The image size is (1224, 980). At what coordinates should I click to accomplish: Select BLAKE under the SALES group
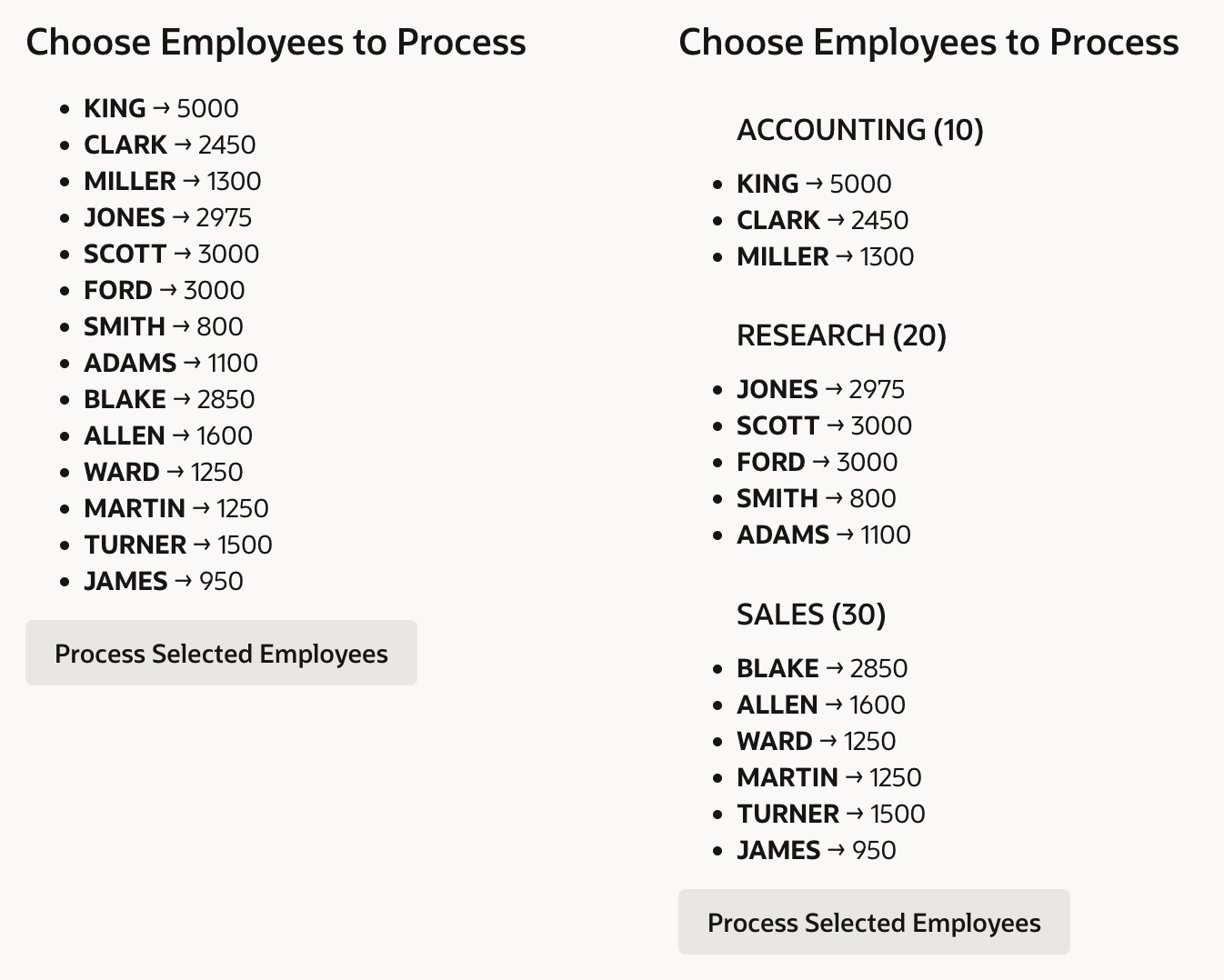[x=822, y=668]
